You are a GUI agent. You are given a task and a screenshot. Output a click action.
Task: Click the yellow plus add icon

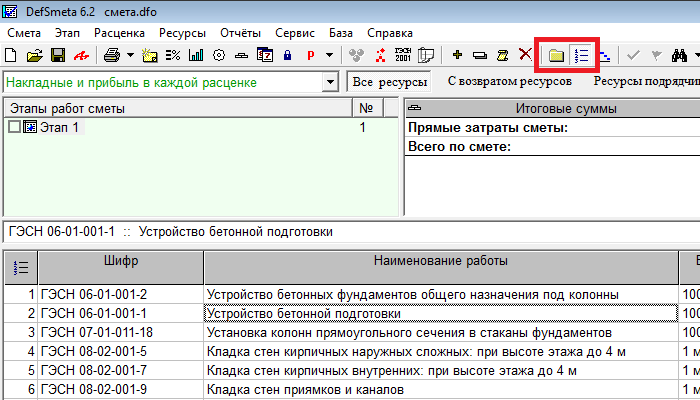tap(457, 53)
